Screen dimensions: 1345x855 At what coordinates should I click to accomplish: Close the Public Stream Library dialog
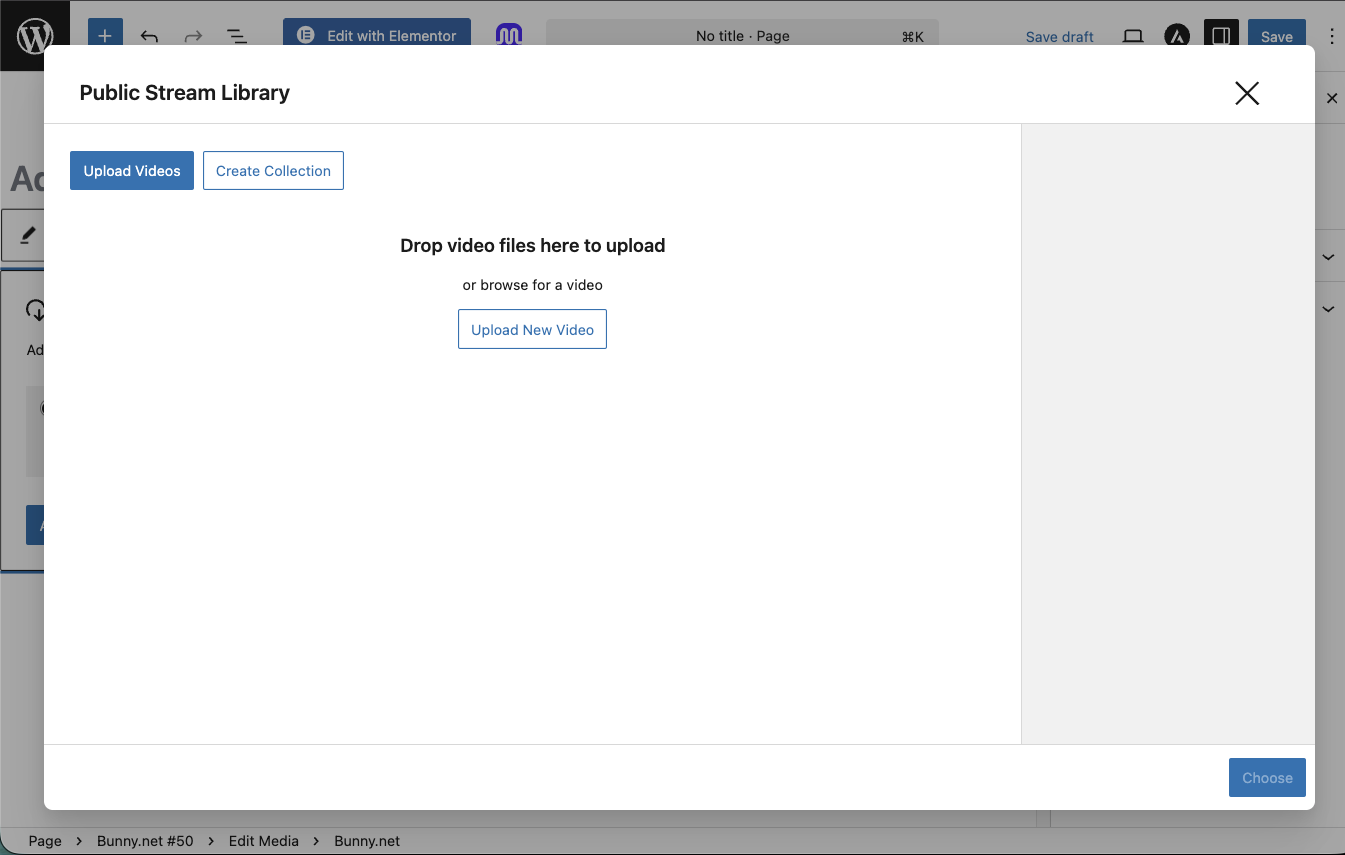click(1246, 93)
